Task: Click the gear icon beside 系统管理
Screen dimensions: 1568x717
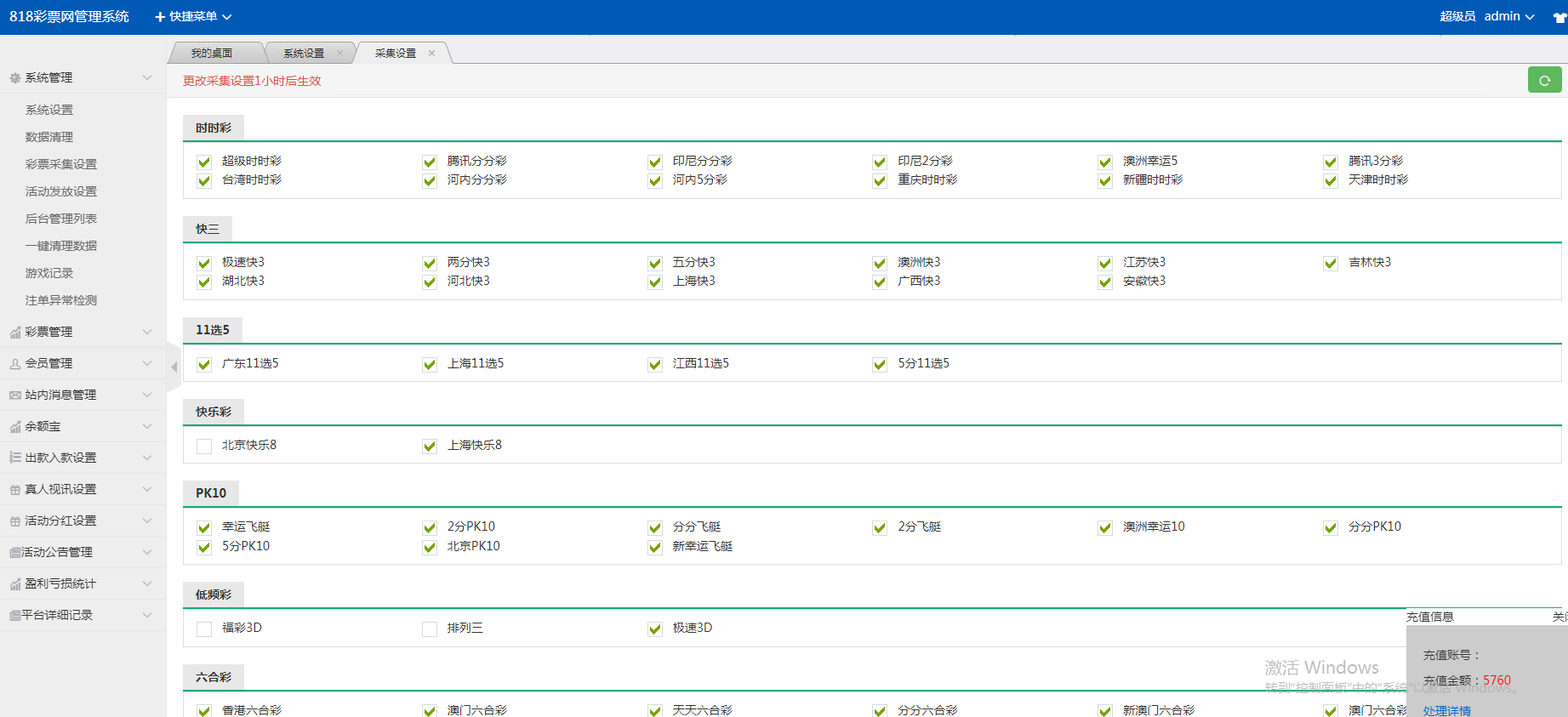Action: [x=14, y=78]
